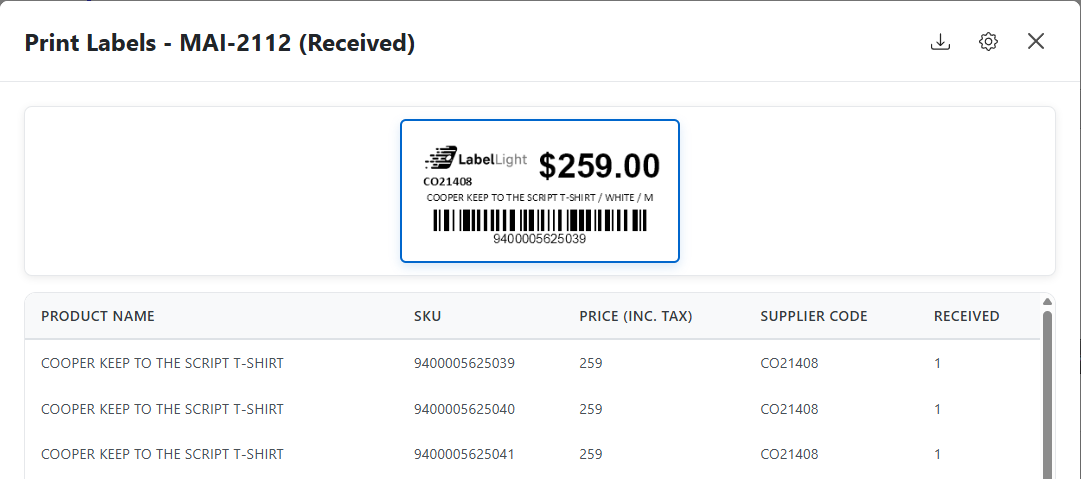Open the label settings gear icon
Screen dimensions: 1081x479
click(989, 42)
